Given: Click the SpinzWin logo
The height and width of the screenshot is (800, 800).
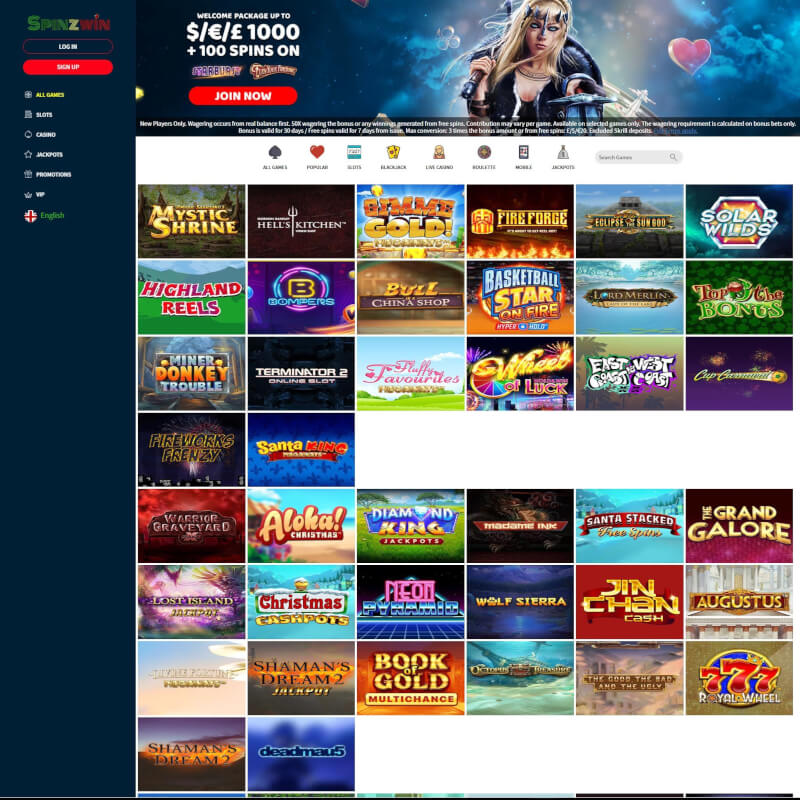Looking at the screenshot, I should 68,23.
